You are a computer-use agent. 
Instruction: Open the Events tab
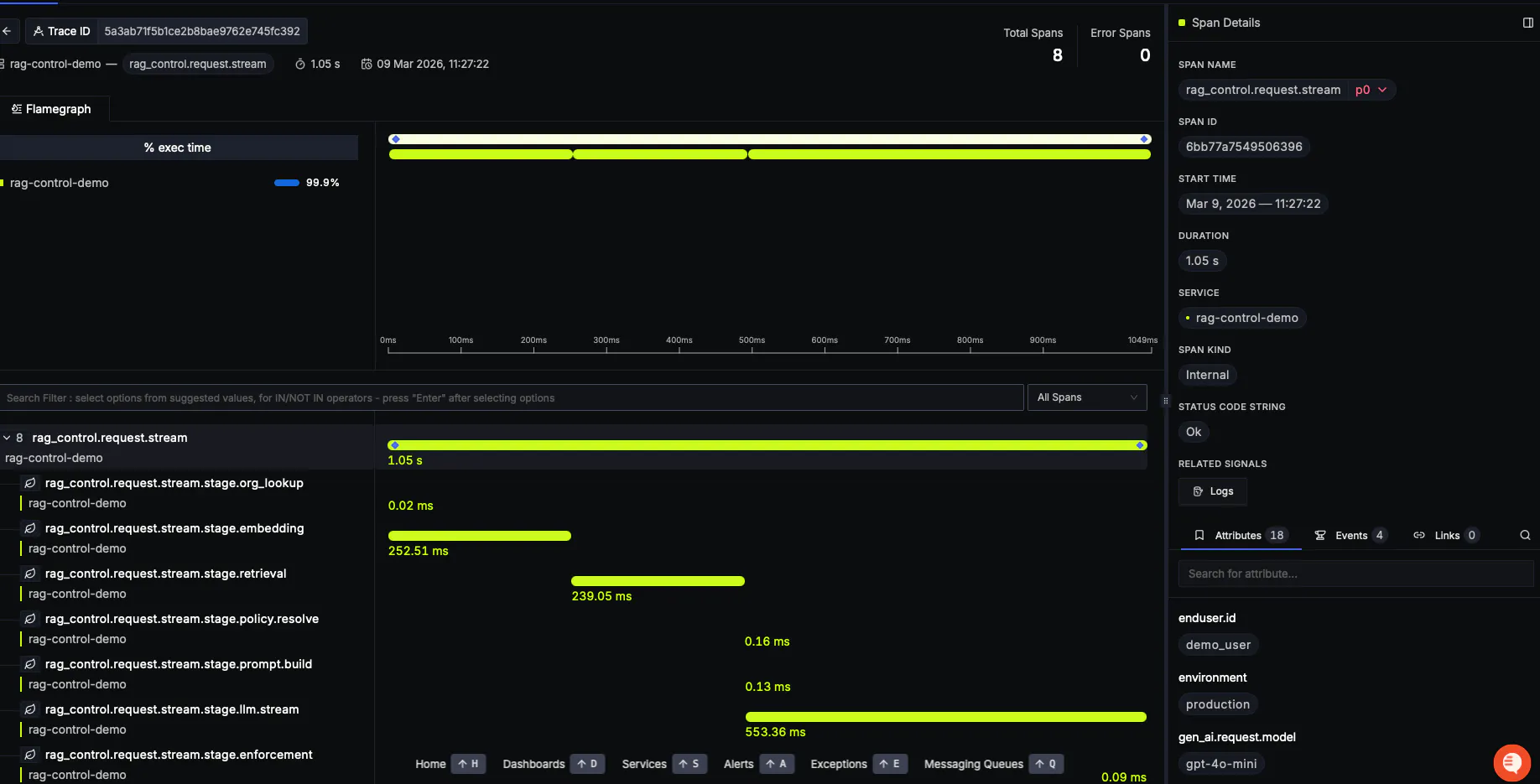tap(1350, 535)
